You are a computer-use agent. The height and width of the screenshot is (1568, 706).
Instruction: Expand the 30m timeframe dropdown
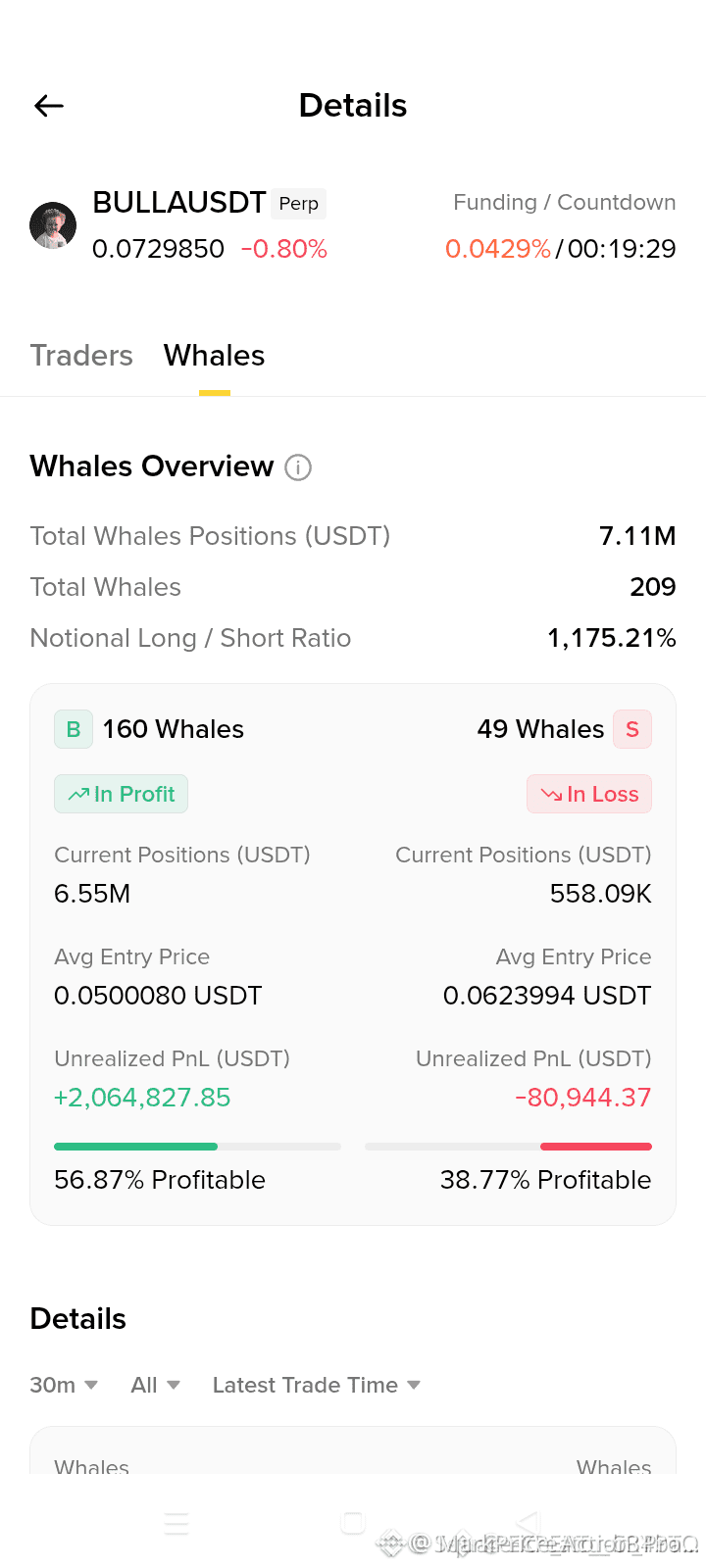[64, 1385]
